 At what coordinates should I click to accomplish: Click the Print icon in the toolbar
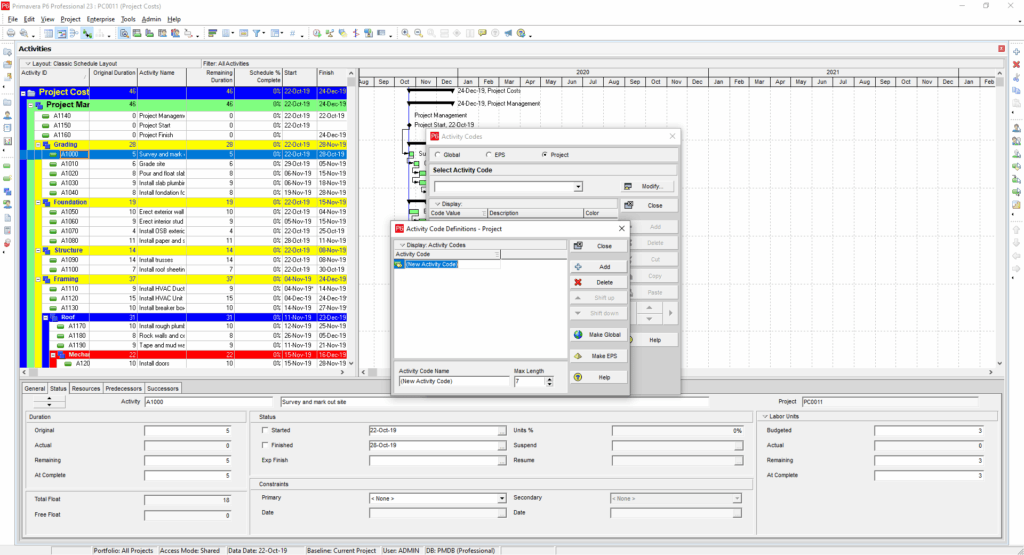(10, 33)
